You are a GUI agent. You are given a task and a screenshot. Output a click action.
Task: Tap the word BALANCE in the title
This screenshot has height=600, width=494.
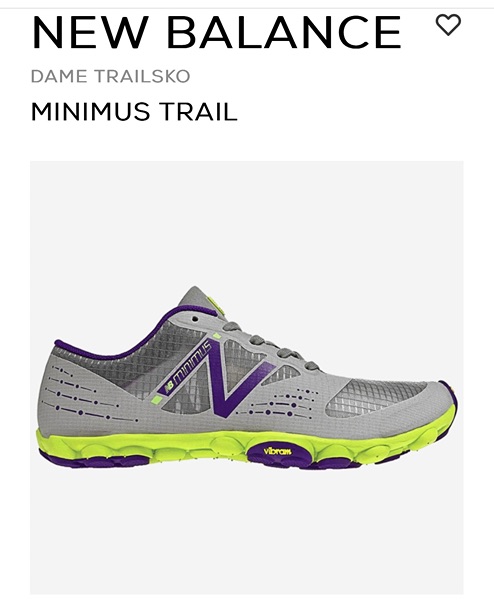(x=284, y=33)
